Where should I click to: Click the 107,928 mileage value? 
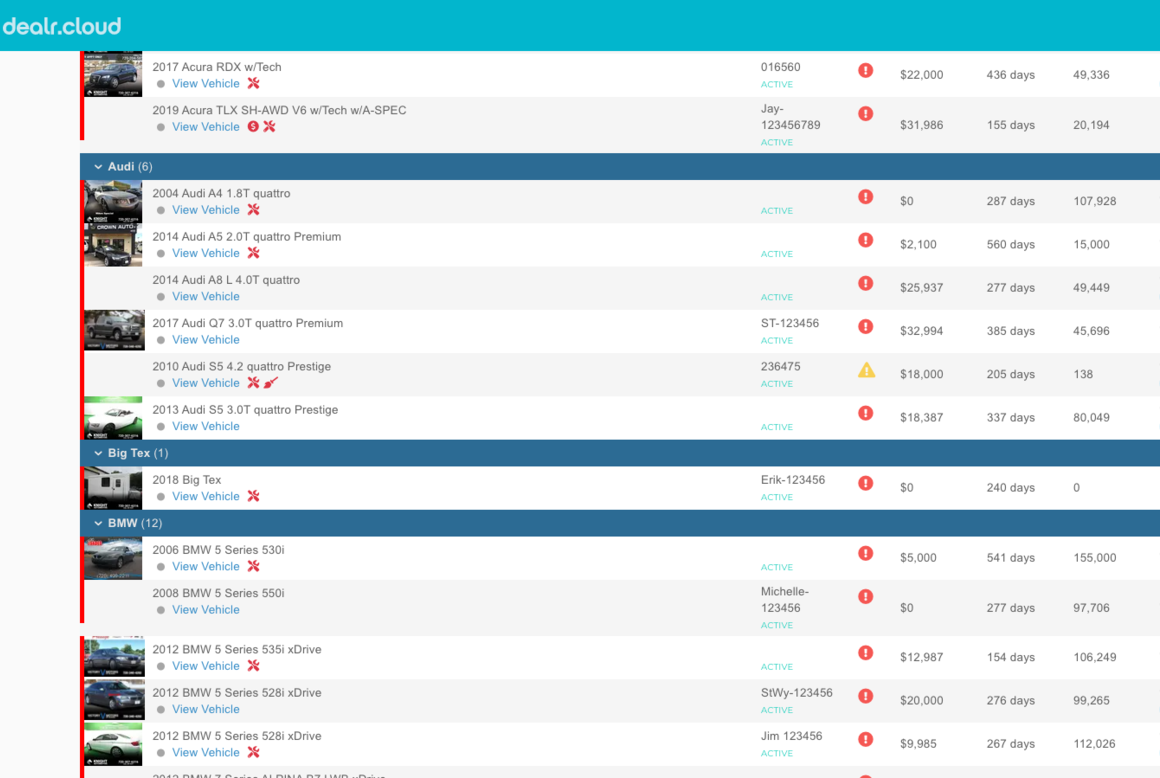(x=1094, y=201)
